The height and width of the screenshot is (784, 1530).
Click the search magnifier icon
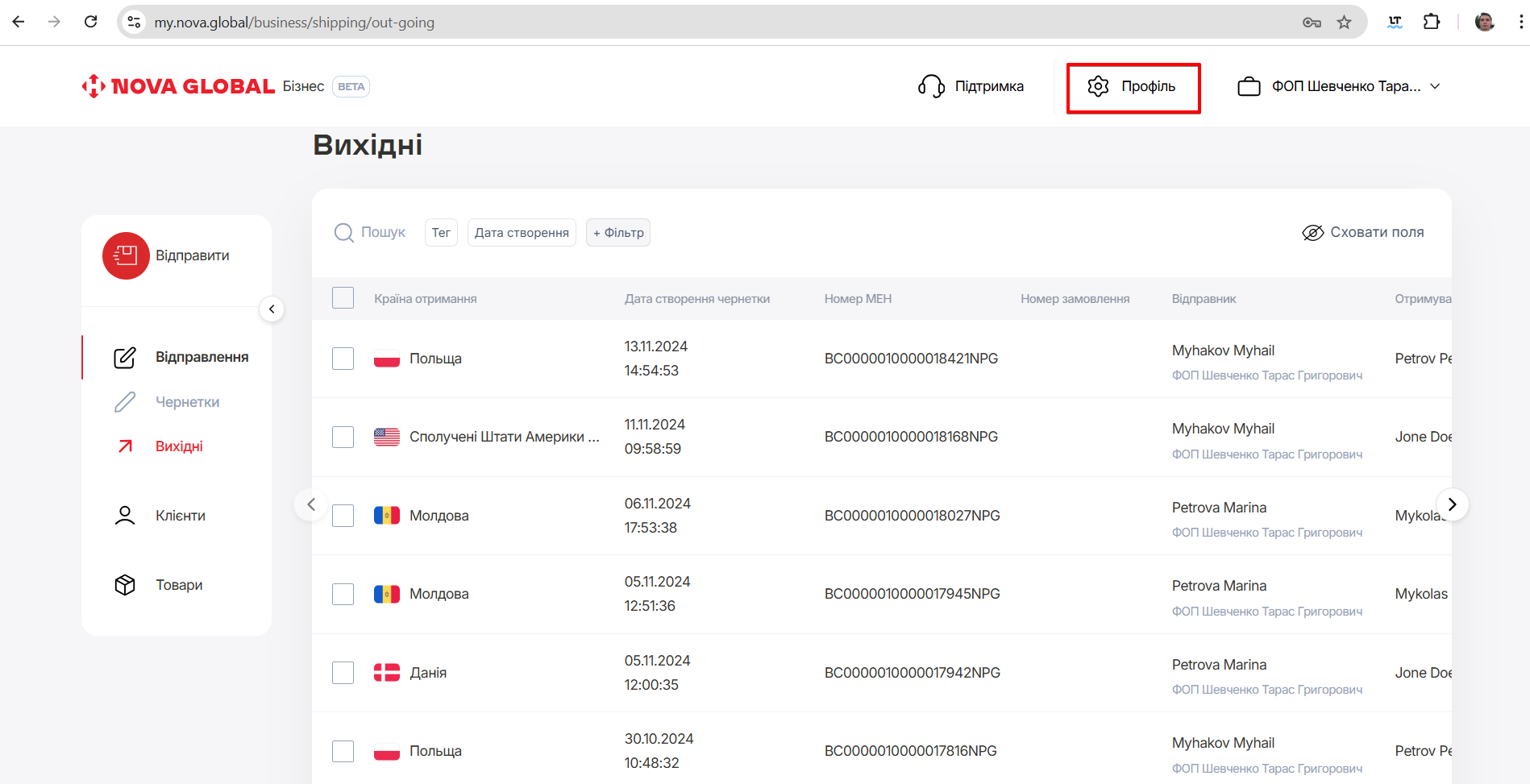point(344,233)
